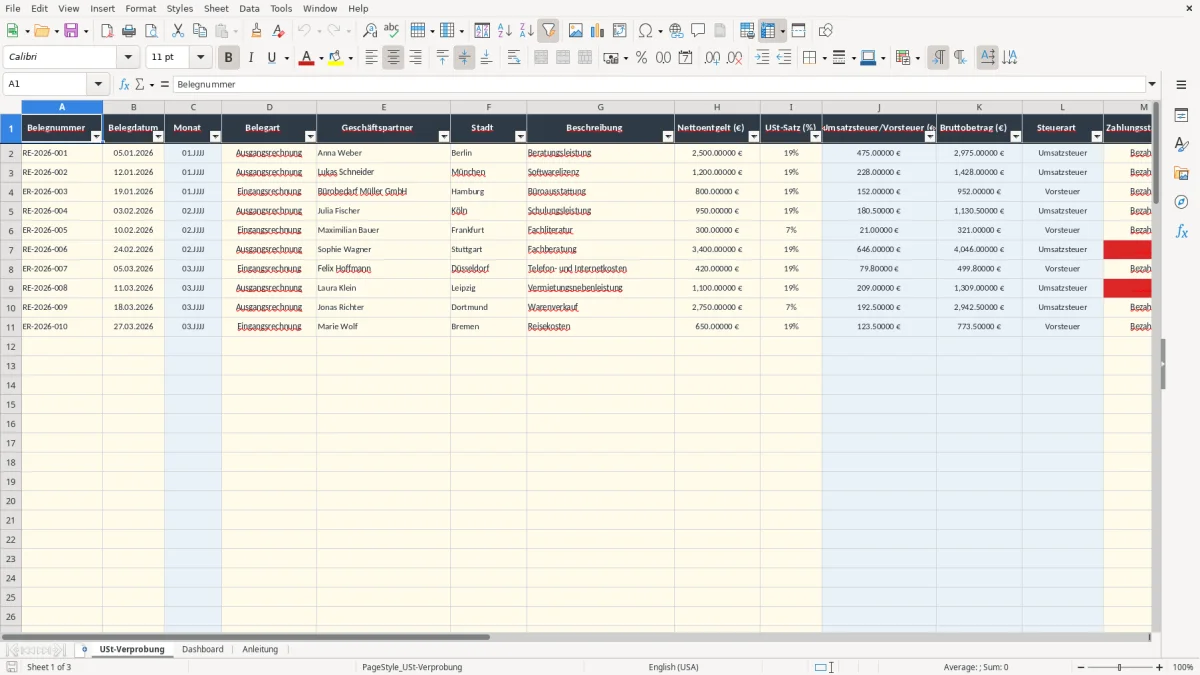The image size is (1200, 675).
Task: Click the Open folder icon
Action: (41, 31)
